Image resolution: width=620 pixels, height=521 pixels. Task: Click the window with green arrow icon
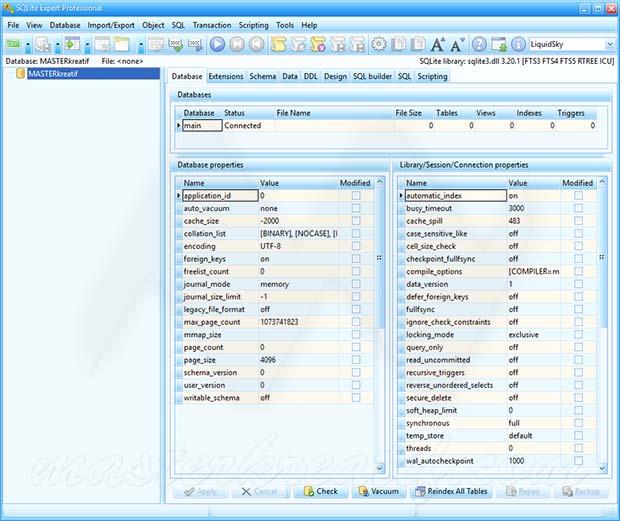pos(499,44)
